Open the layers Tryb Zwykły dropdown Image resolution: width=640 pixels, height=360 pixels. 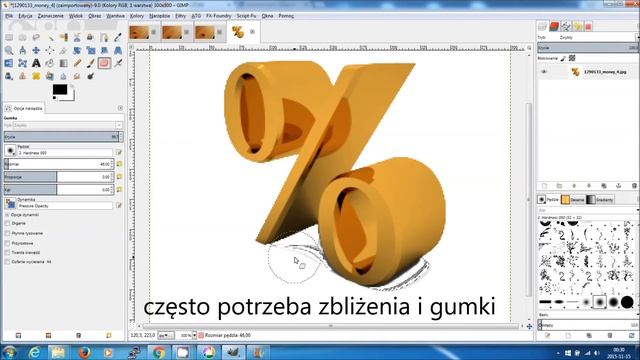coord(588,37)
